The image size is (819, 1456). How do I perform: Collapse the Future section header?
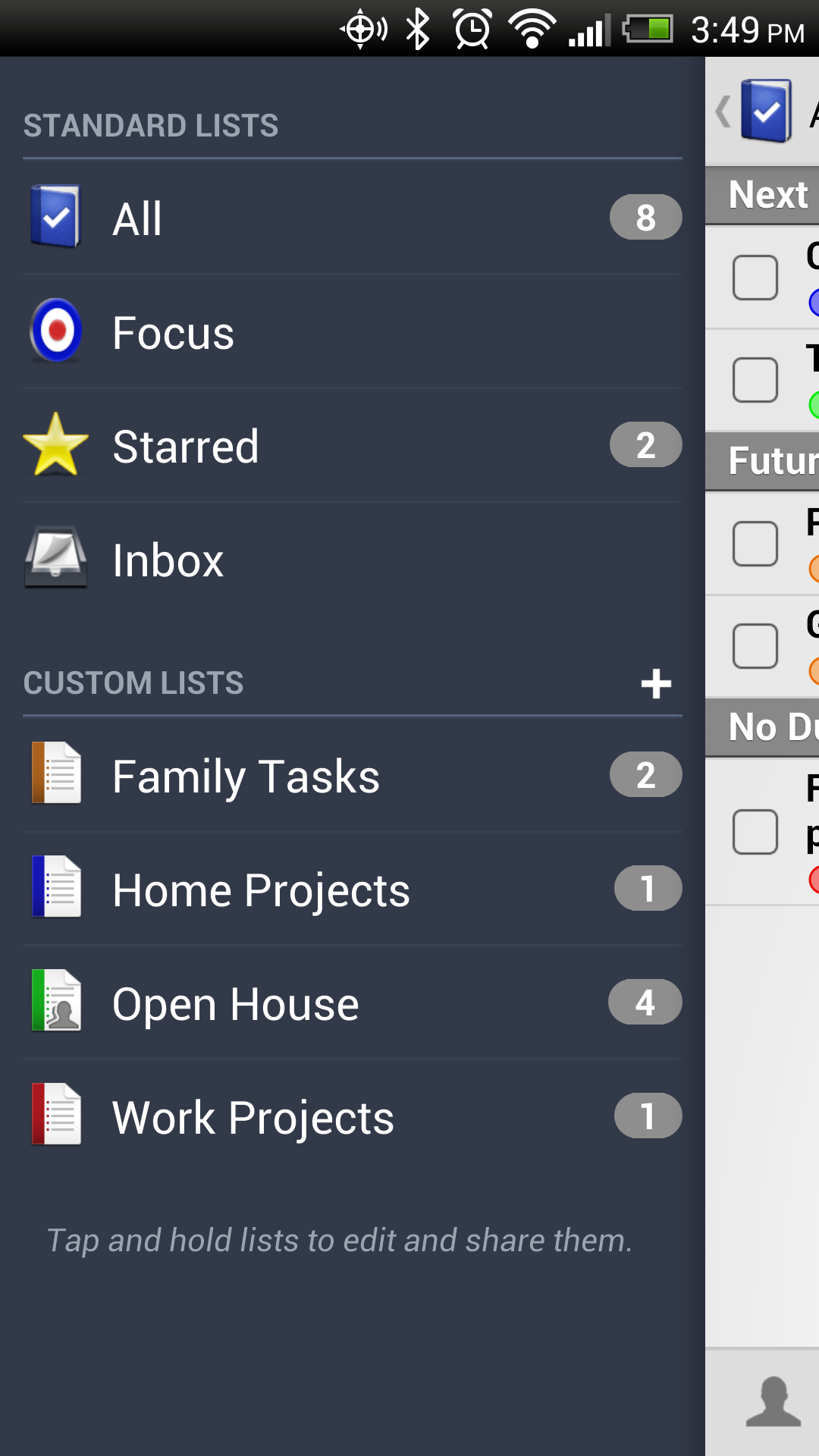(x=770, y=461)
